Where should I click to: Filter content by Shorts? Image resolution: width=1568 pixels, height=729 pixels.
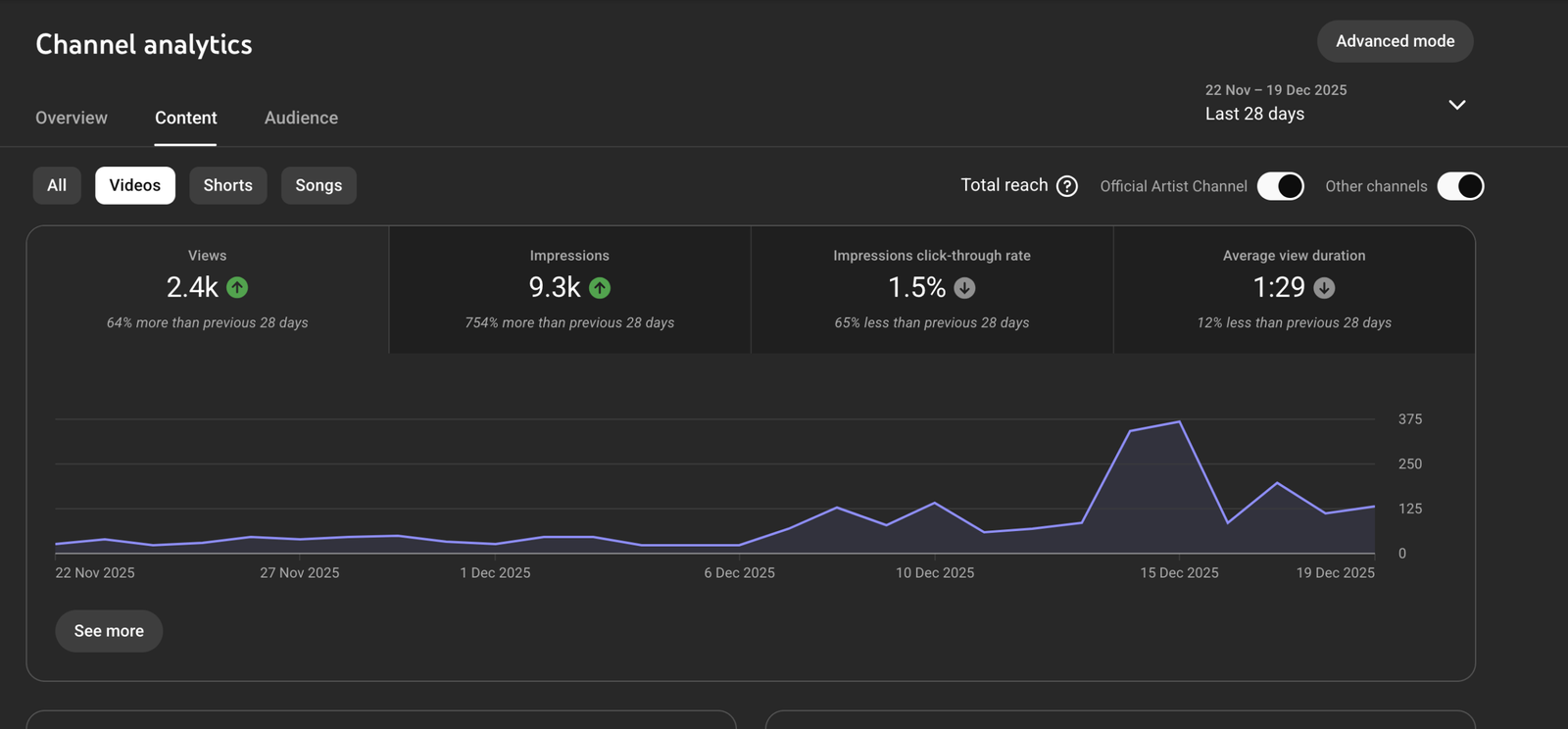pyautogui.click(x=227, y=185)
